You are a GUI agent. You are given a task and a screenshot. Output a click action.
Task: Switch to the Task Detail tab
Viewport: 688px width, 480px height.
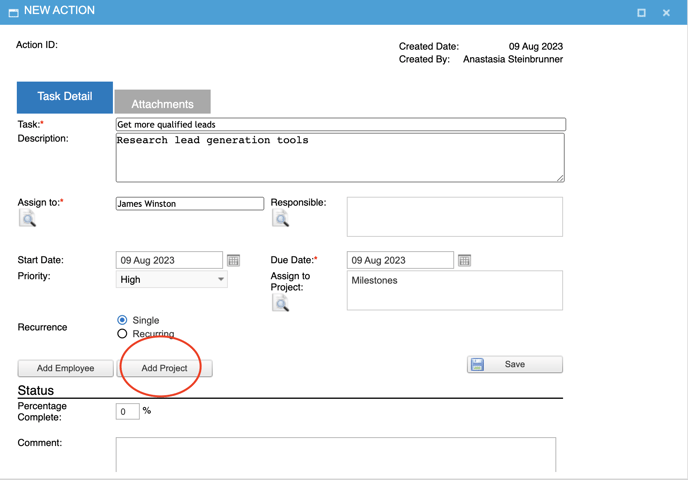tap(65, 97)
